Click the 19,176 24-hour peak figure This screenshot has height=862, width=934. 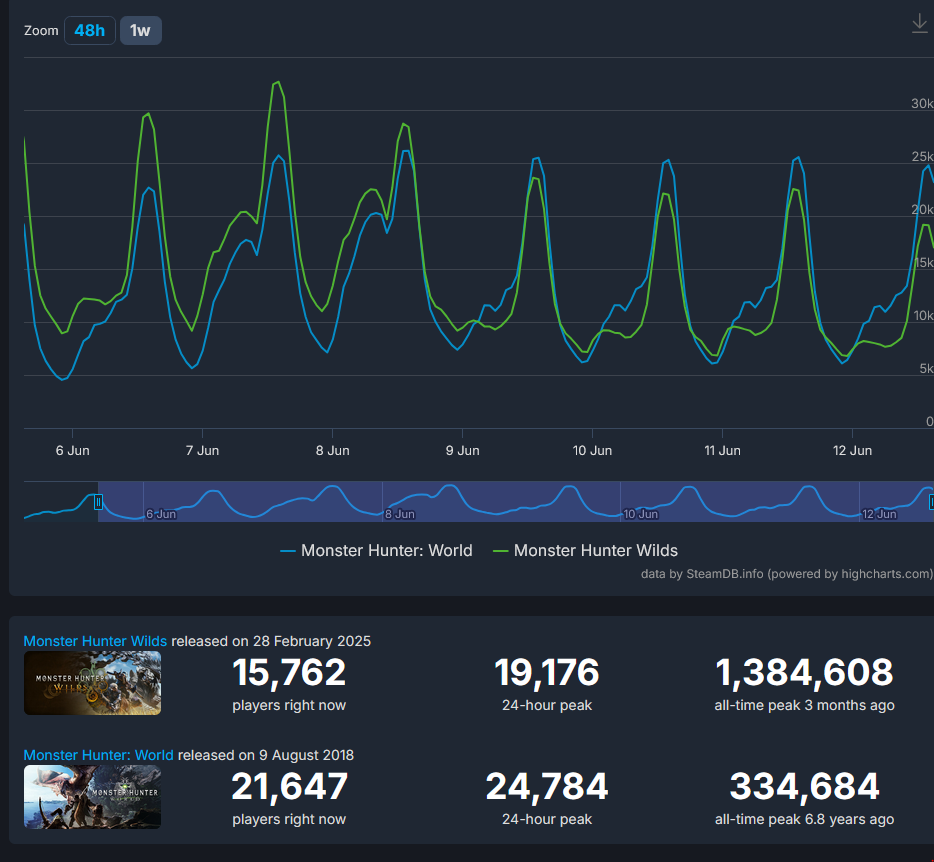pyautogui.click(x=547, y=673)
